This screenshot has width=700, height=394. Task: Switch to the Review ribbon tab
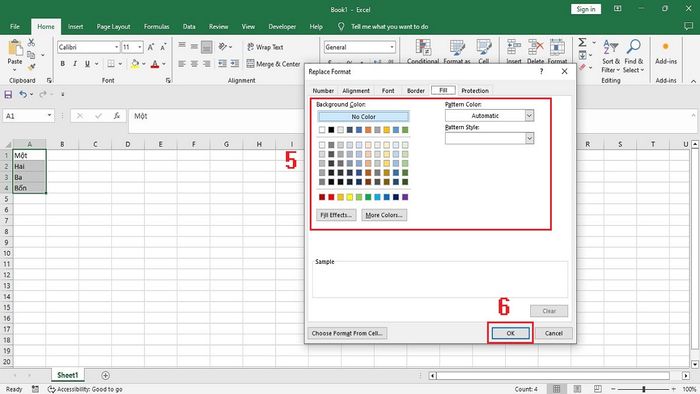pos(218,27)
